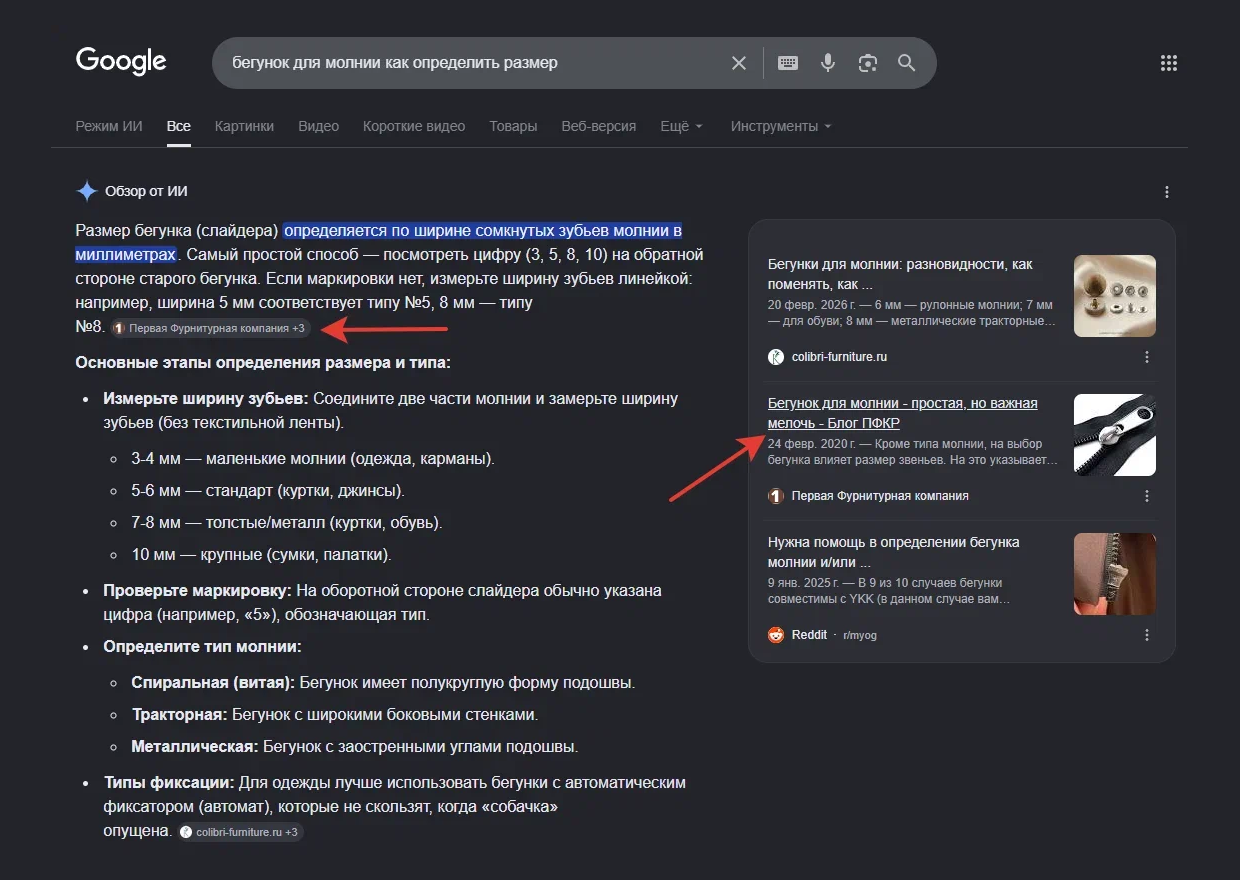Viewport: 1240px width, 880px height.
Task: Click the line 10 мм — крупные
Action: pos(261,554)
